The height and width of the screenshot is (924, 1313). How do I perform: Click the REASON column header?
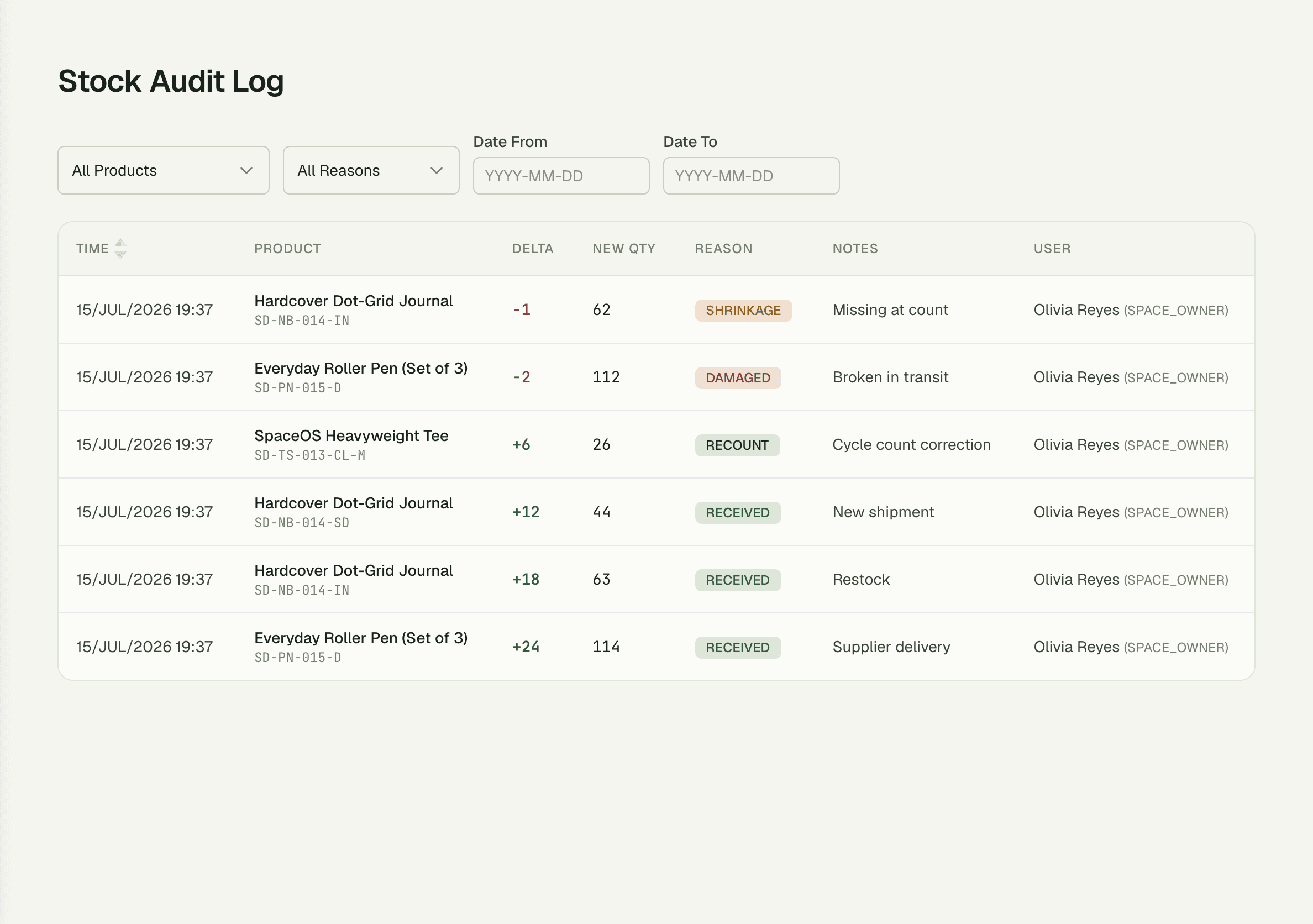[723, 249]
